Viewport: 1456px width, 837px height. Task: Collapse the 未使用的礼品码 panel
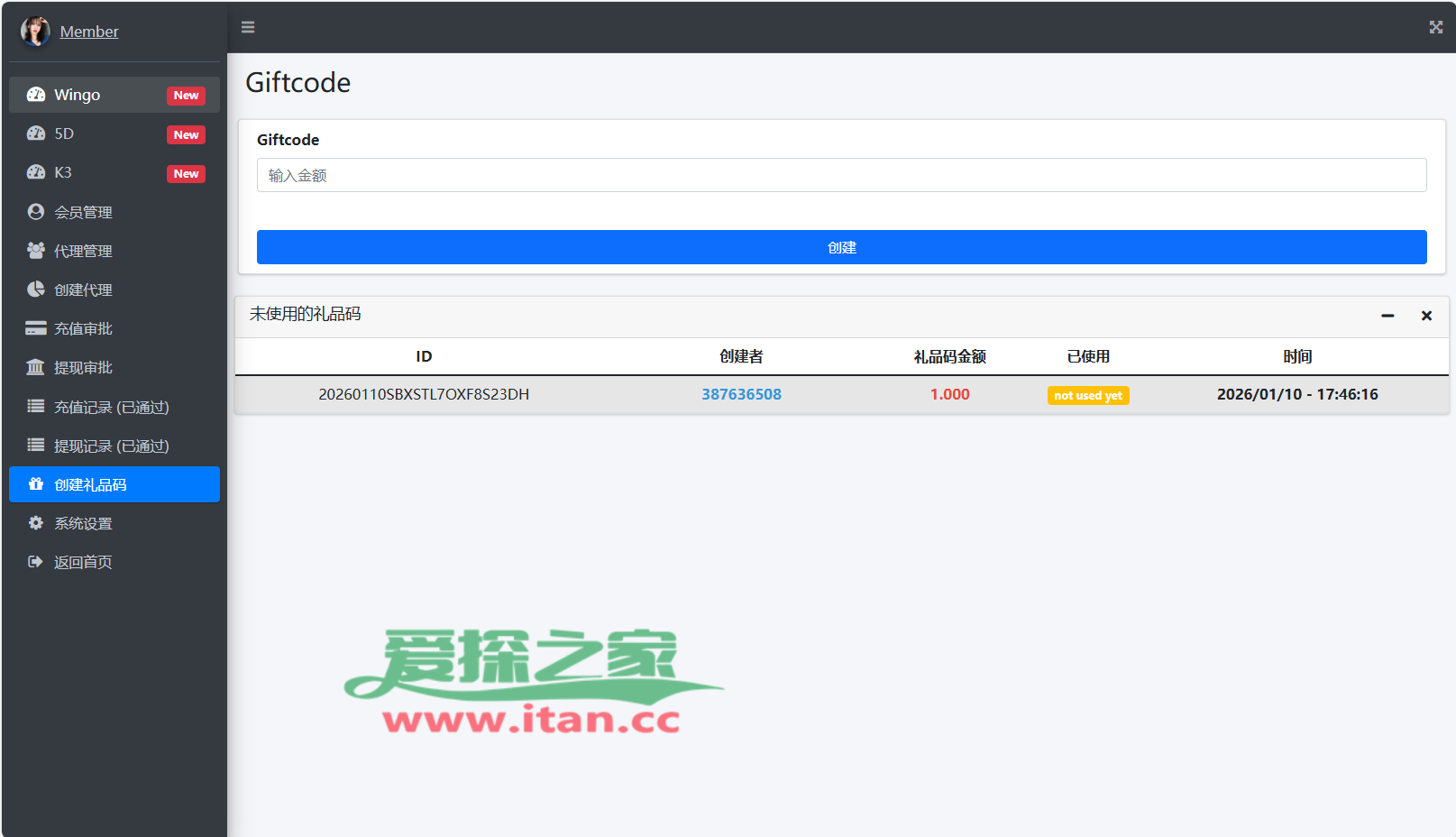(x=1387, y=316)
